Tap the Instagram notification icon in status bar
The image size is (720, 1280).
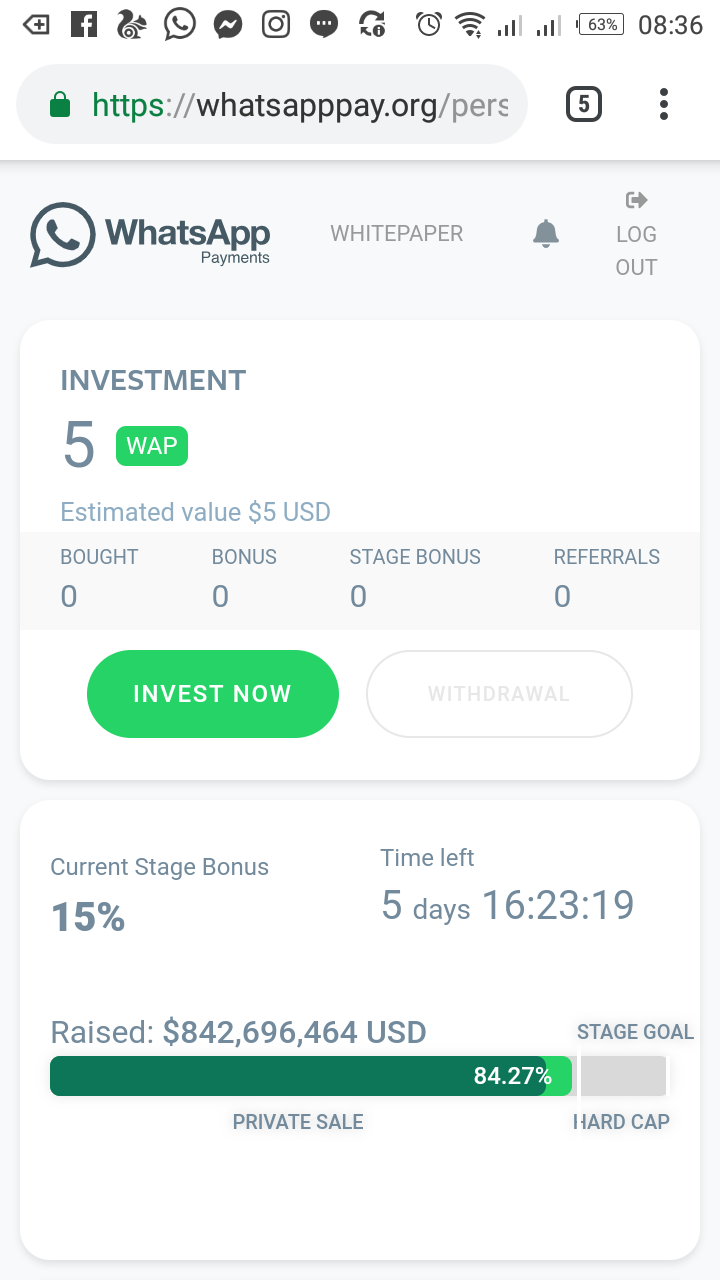[276, 24]
